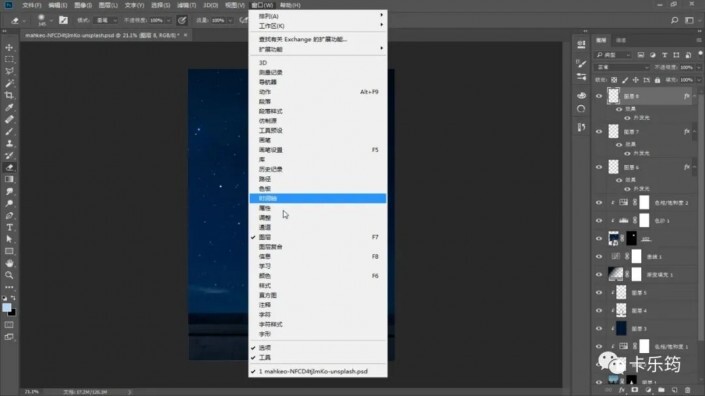705x396 pixels.
Task: Open the eraser opacity dropdown arrow
Action: [169, 20]
